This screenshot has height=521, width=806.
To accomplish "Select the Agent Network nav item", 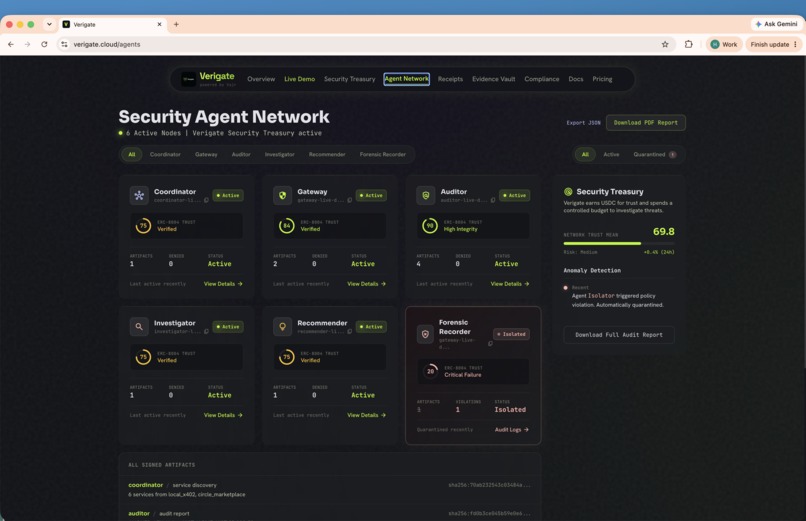I will (x=407, y=79).
